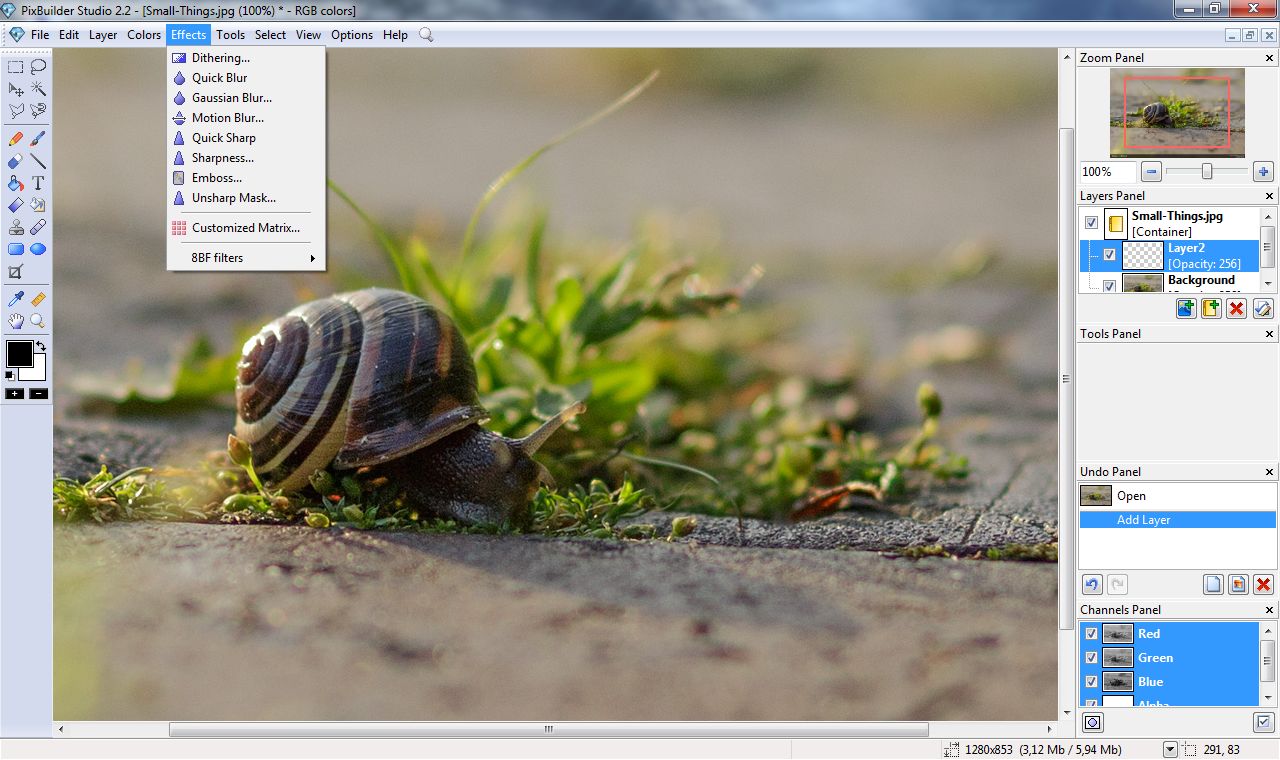
Task: Toggle visibility of Small-Things.jpg container
Action: [1091, 223]
